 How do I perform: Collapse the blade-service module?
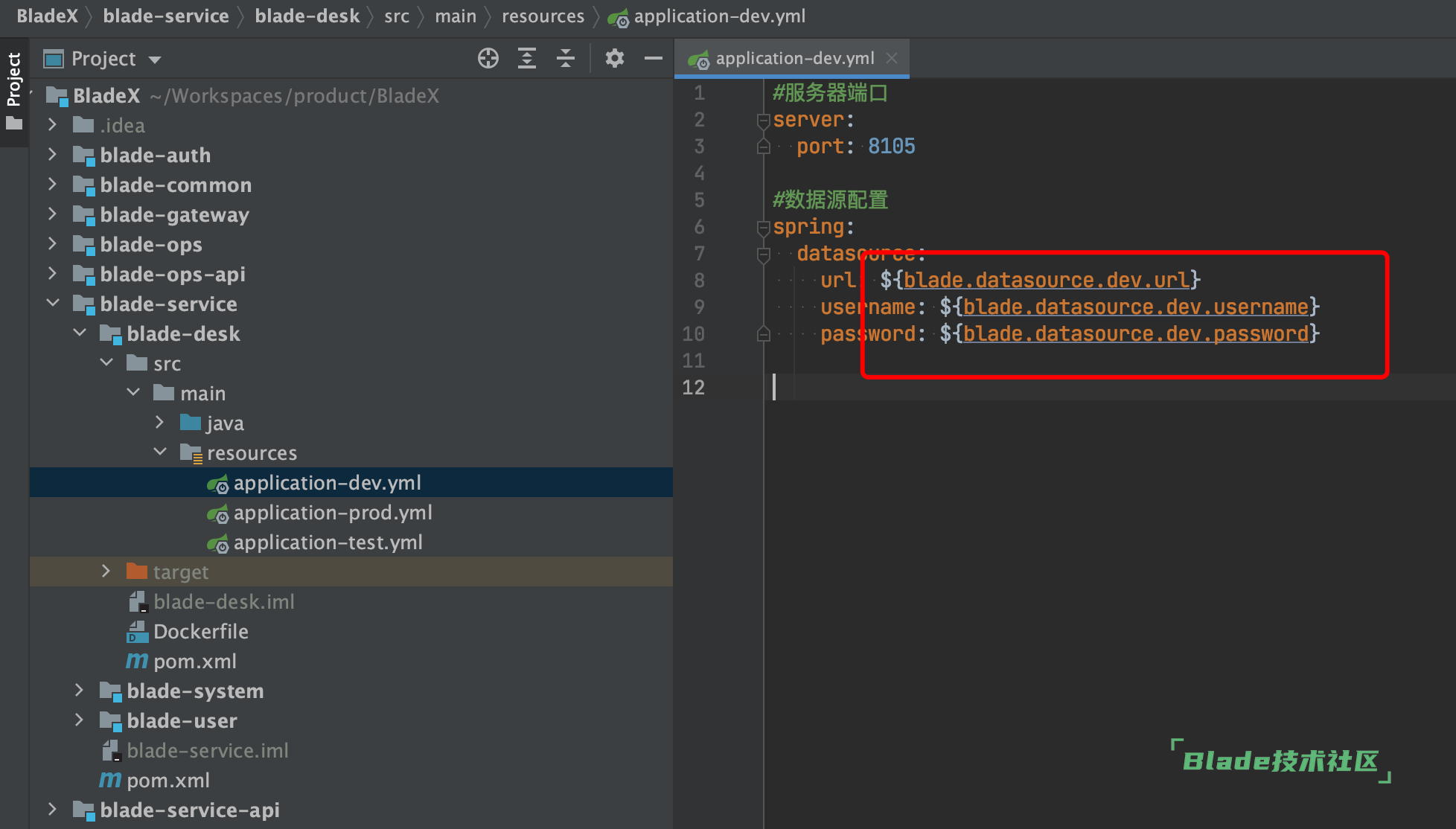point(53,303)
